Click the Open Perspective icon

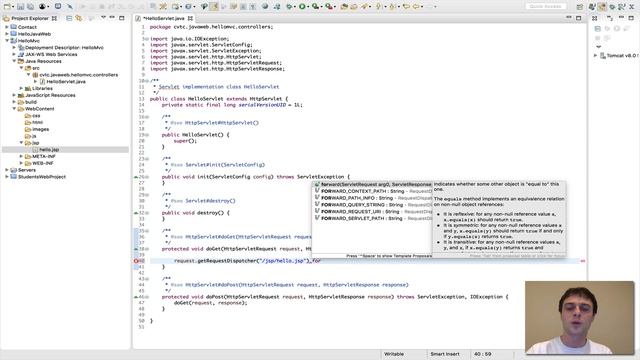pyautogui.click(x=580, y=7)
